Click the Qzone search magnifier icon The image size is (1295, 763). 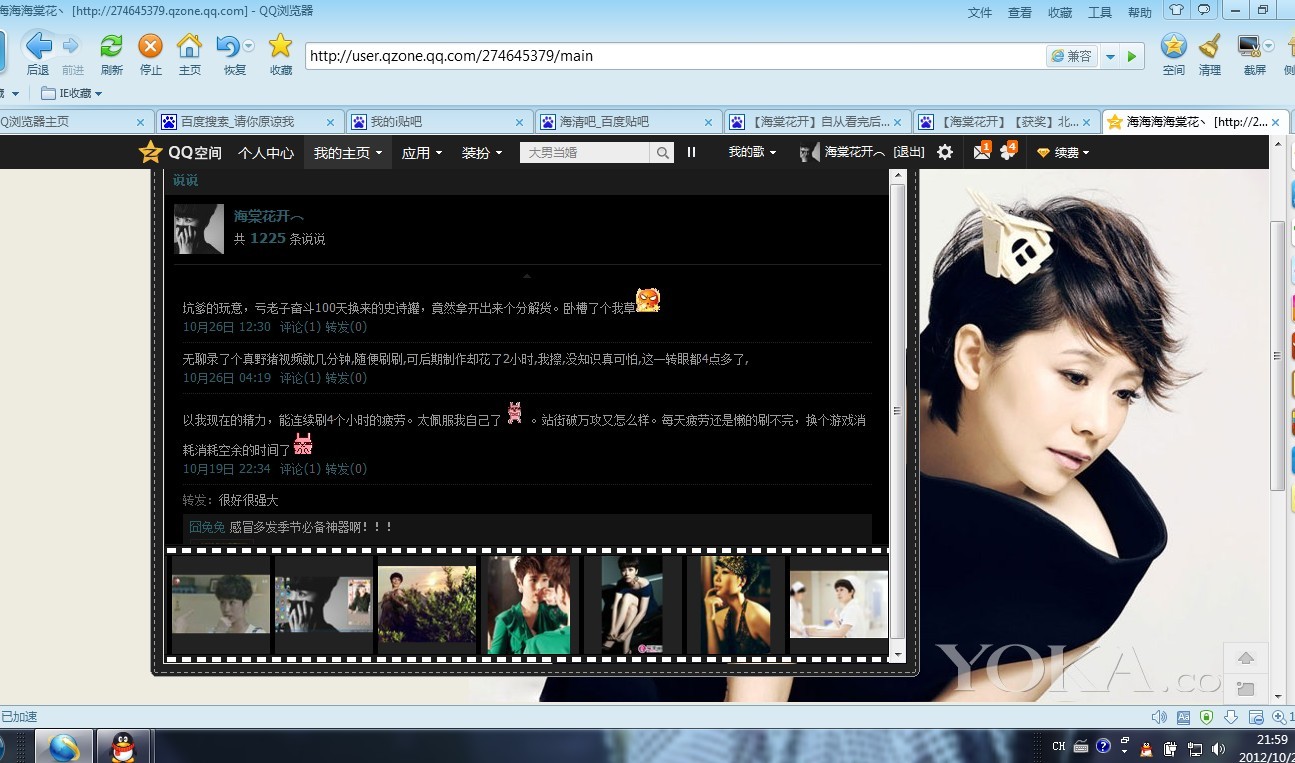662,153
